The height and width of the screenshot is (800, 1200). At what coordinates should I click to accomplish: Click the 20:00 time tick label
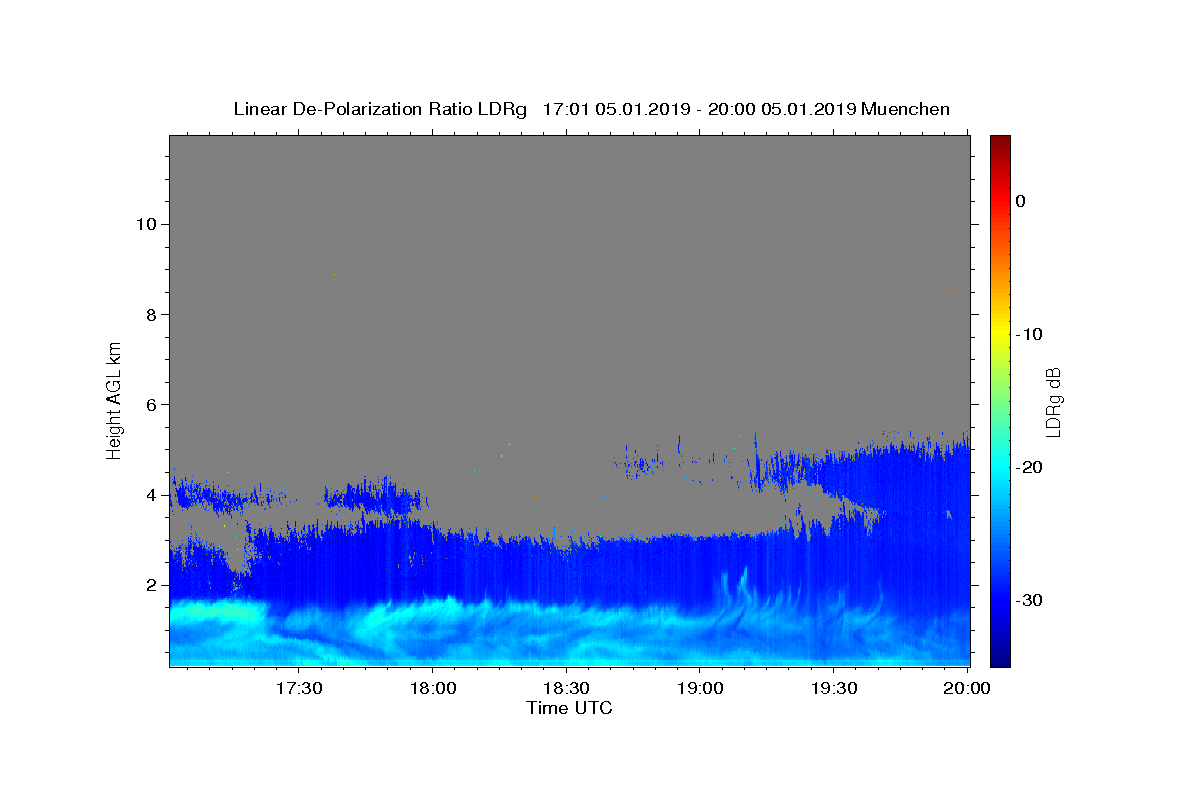pos(968,689)
